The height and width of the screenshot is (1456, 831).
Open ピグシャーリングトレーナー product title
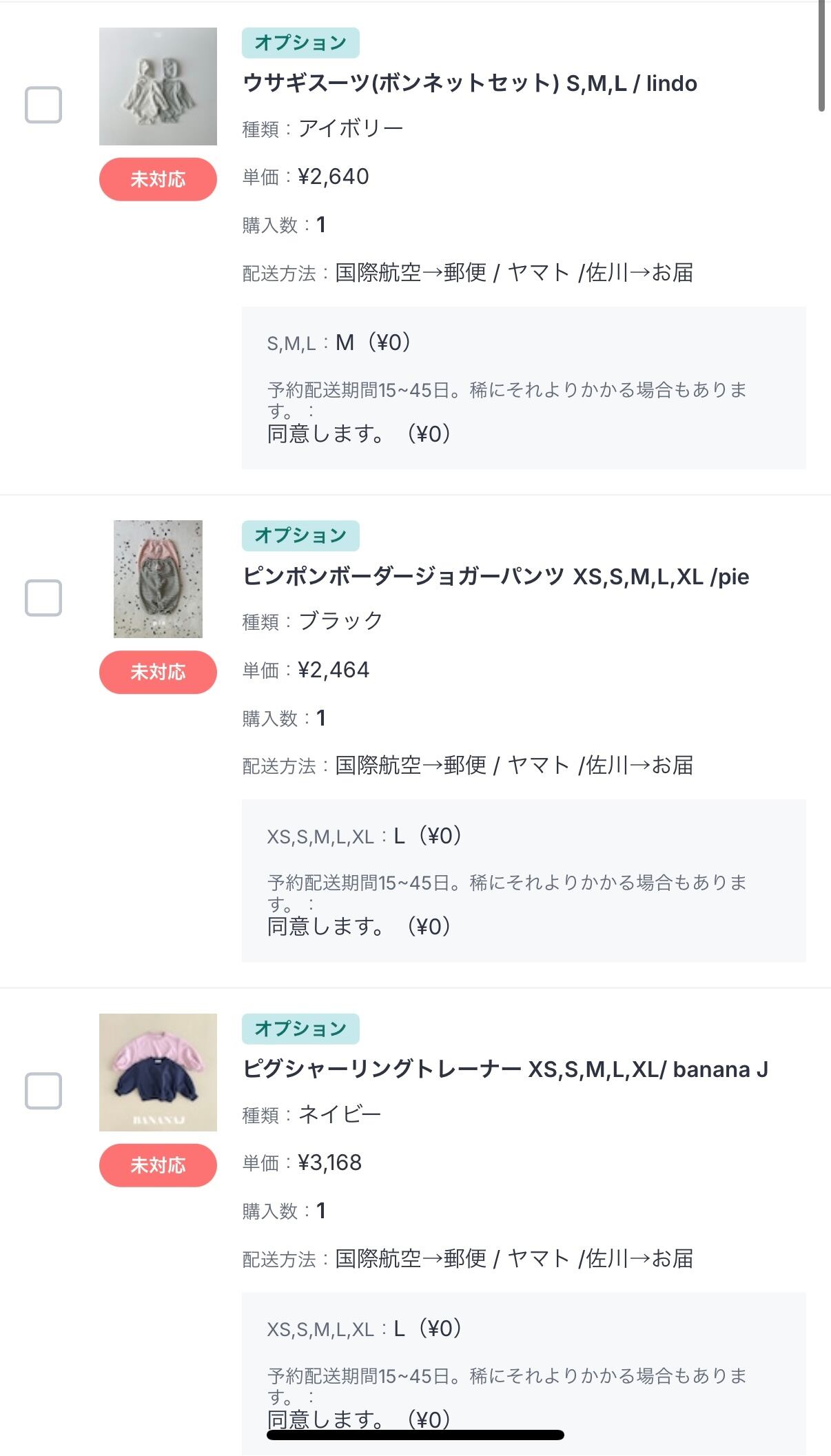505,1069
